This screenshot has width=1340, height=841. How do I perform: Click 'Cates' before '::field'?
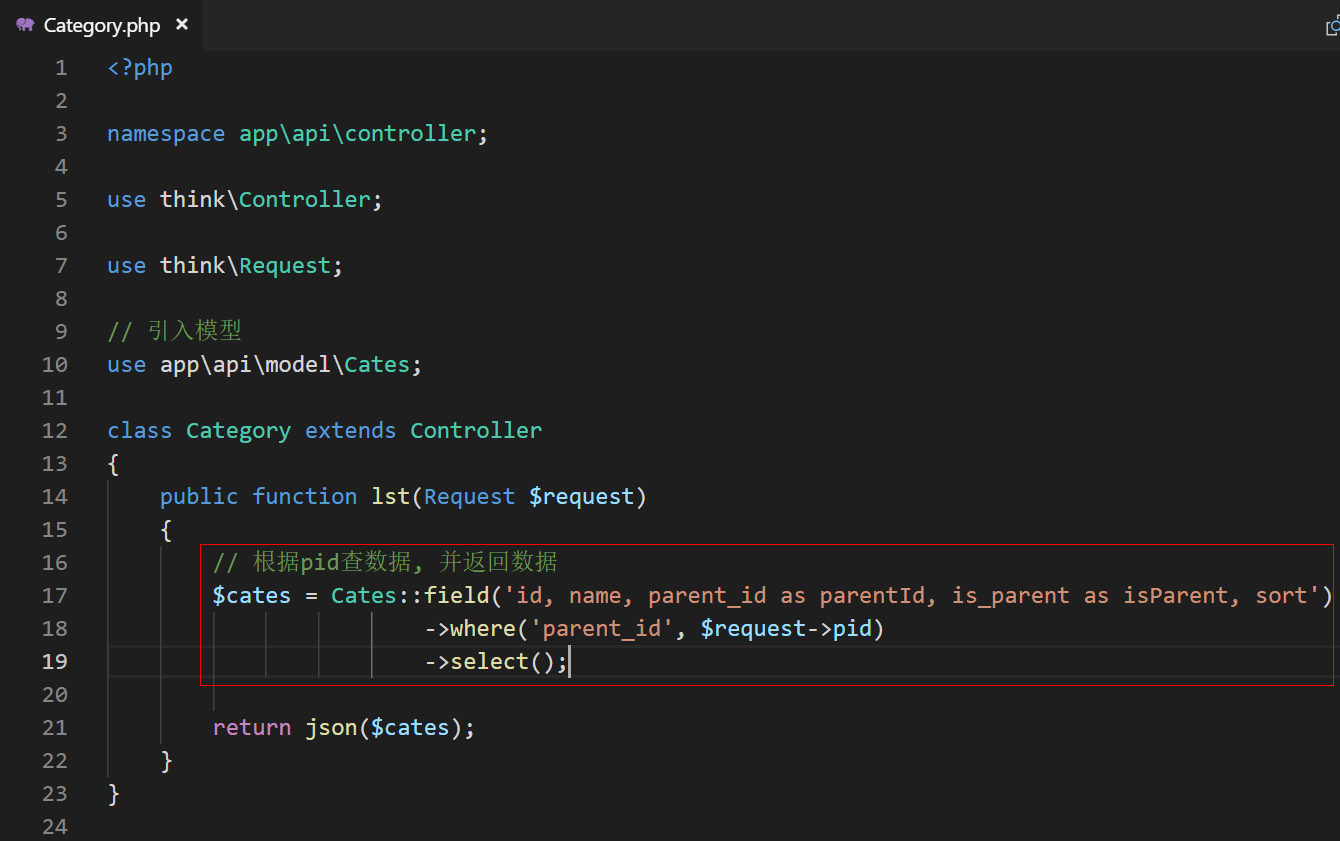coord(364,596)
